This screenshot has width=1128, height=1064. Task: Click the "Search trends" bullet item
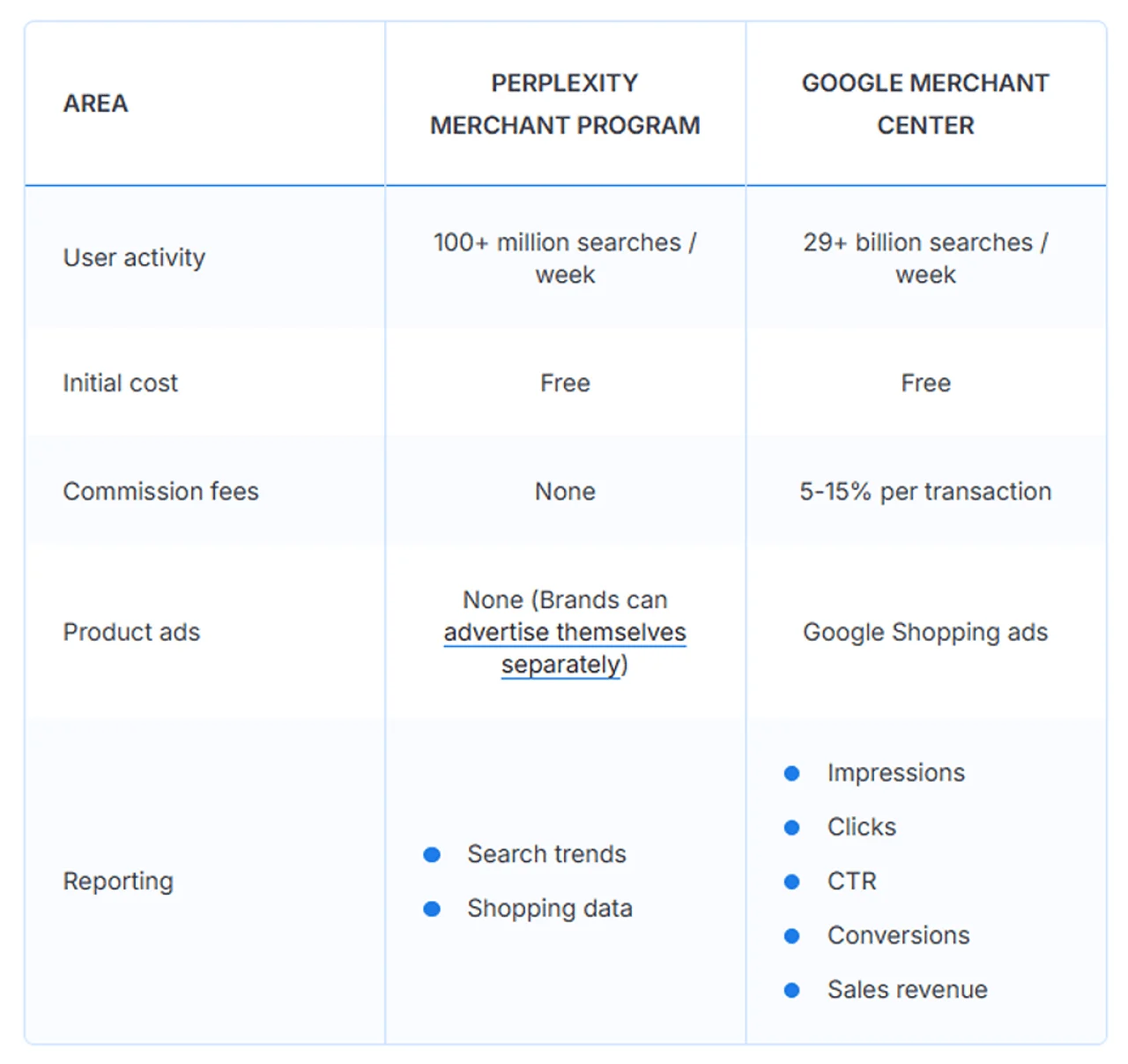pos(546,854)
